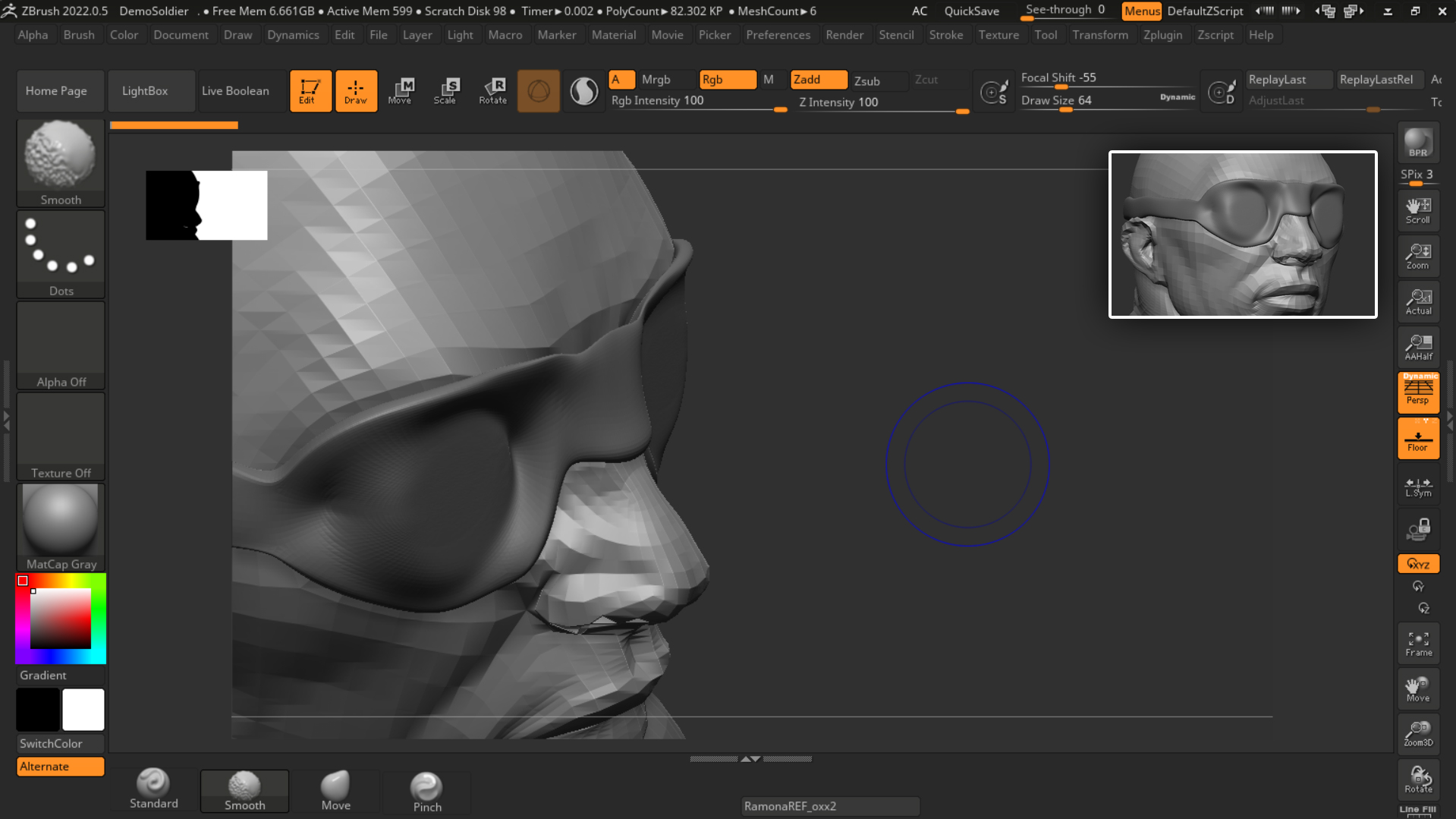Select the Rotate transform tool icon
Viewport: 1456px width, 819px height.
coord(492,90)
